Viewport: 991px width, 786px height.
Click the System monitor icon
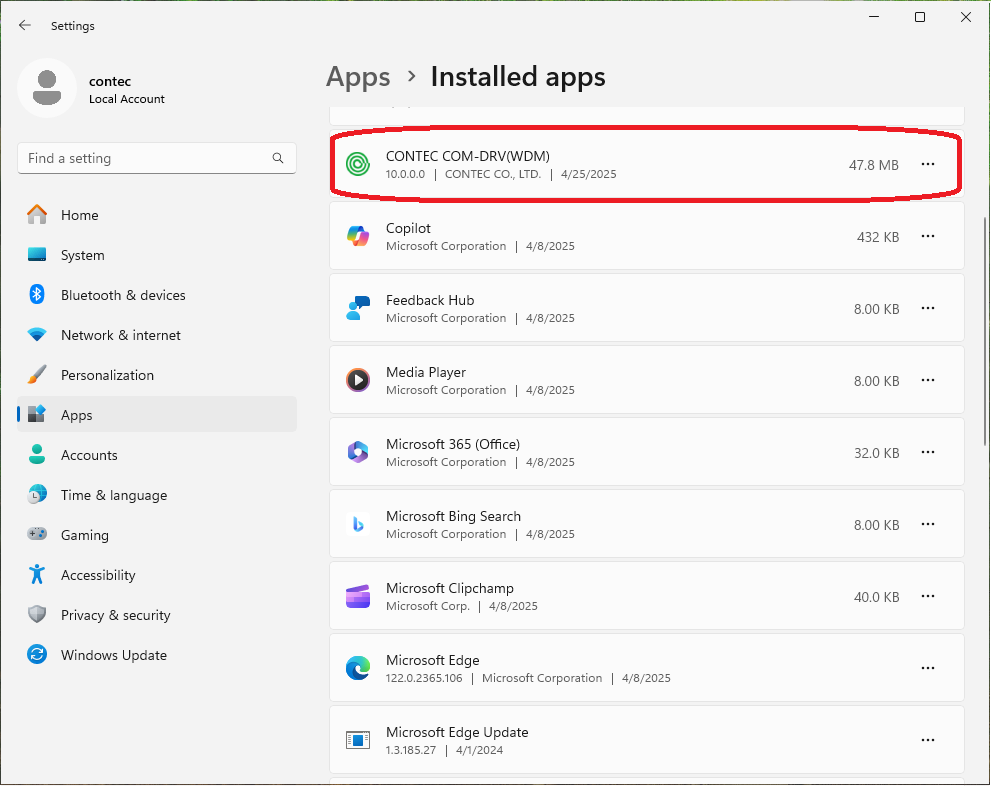click(37, 255)
